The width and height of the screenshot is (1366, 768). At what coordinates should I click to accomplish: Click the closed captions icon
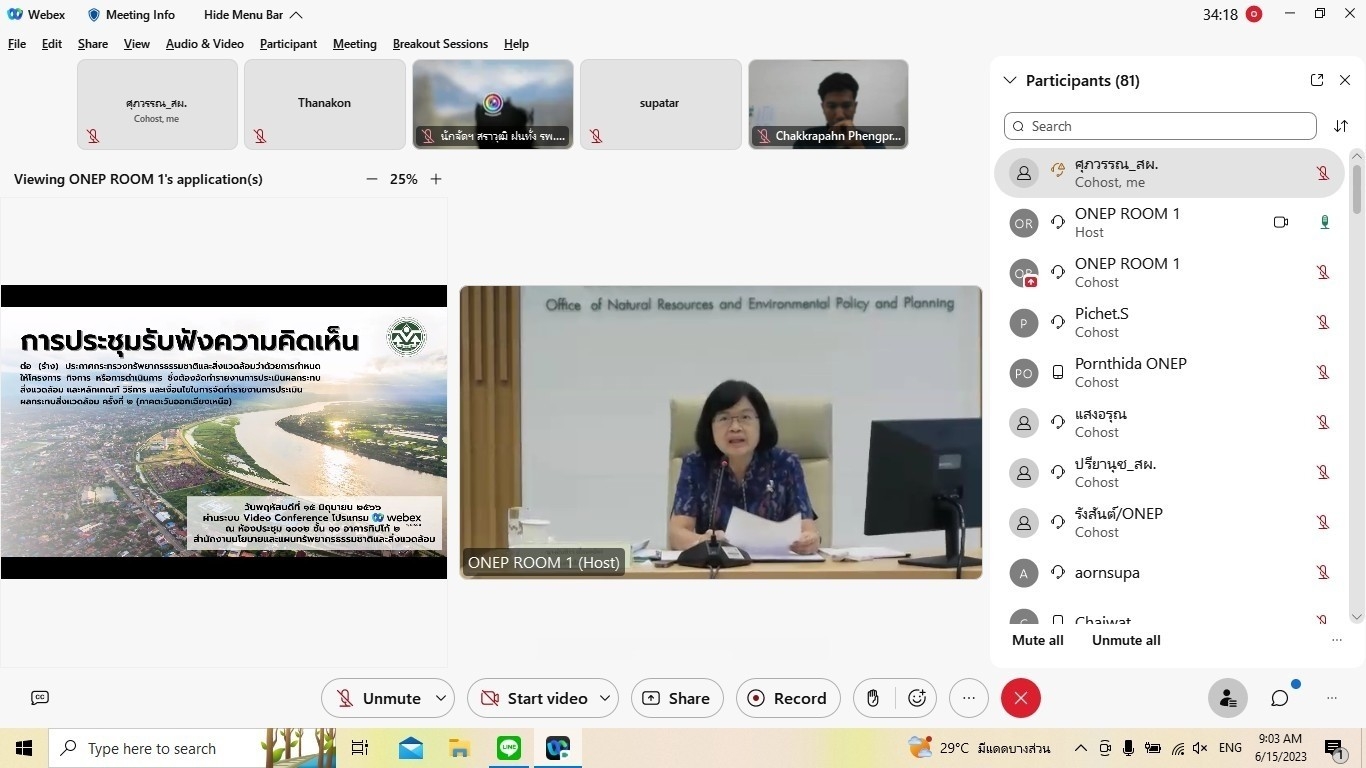pyautogui.click(x=40, y=698)
